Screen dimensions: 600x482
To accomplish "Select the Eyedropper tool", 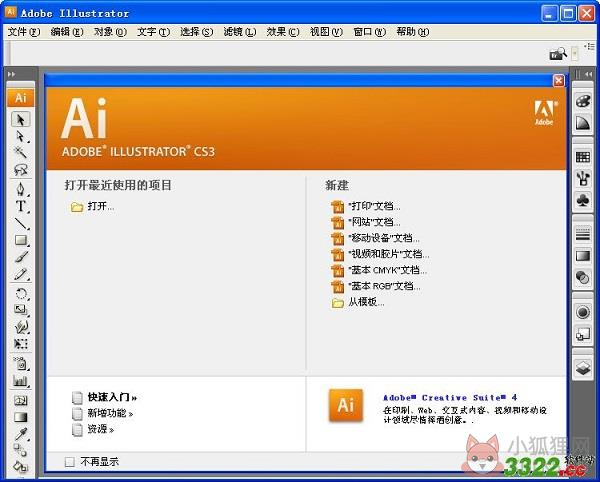I will [x=21, y=434].
